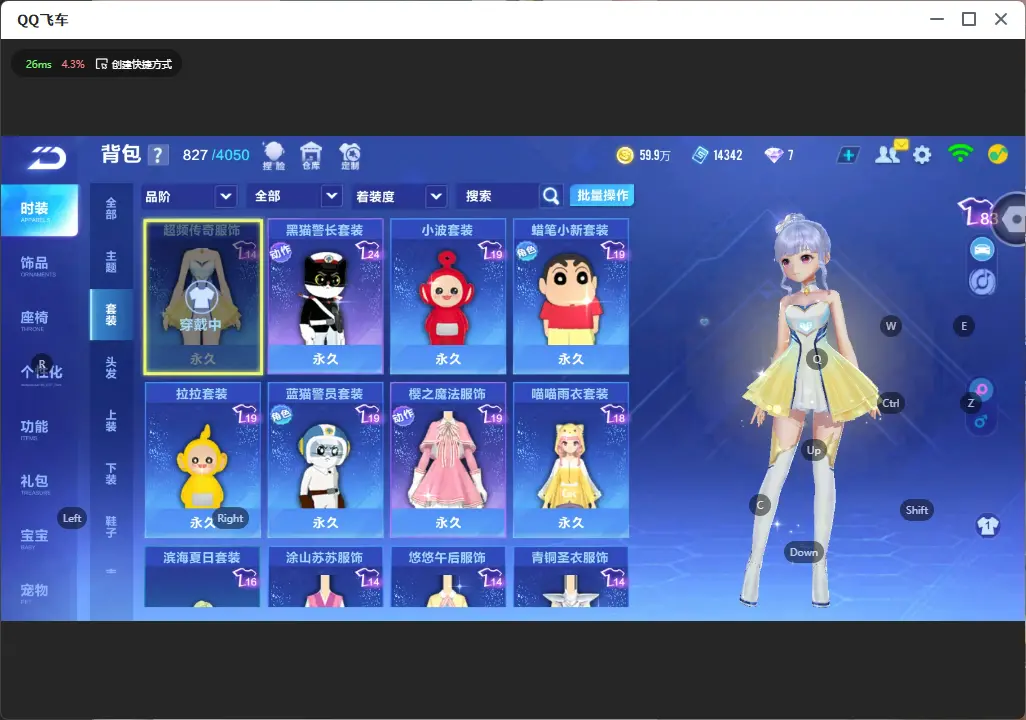The height and width of the screenshot is (720, 1026).
Task: Select the blue male gender symbol
Action: 980,421
